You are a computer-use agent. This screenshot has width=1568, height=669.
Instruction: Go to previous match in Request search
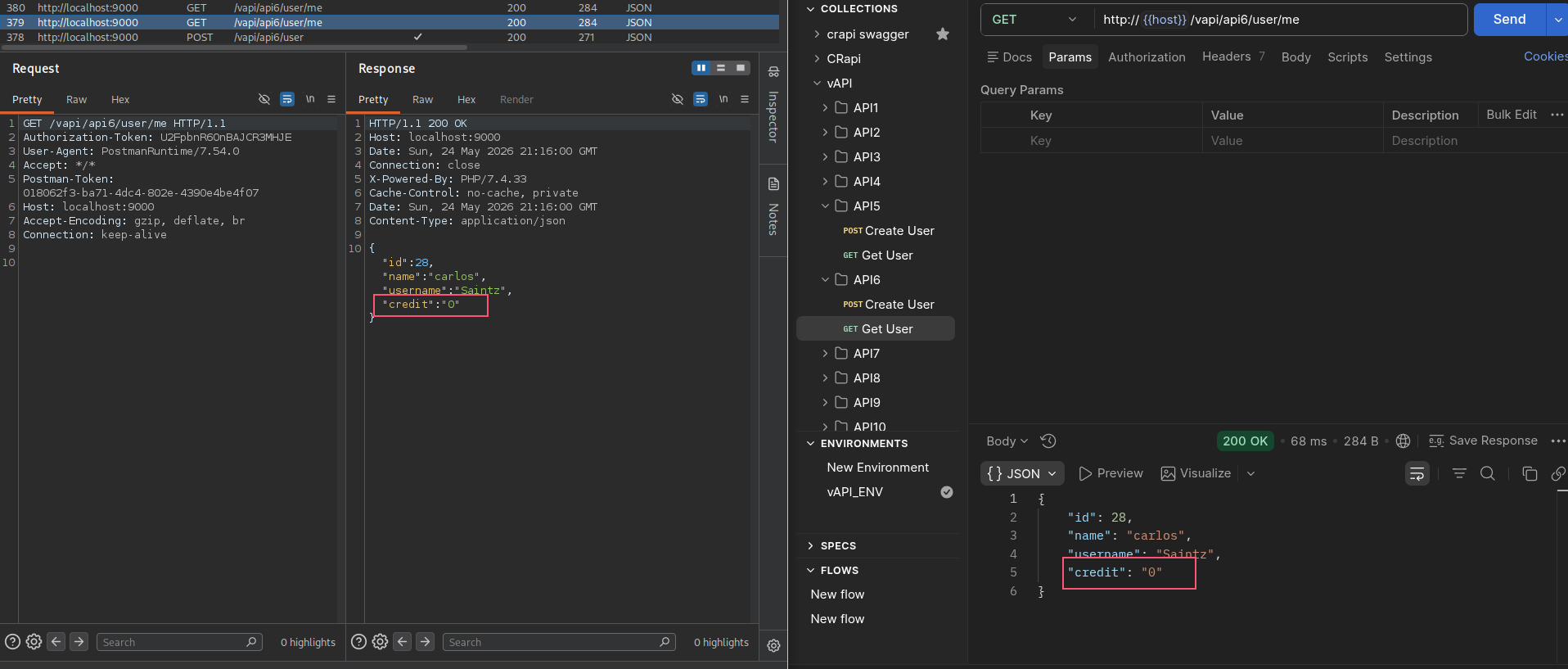tap(56, 642)
